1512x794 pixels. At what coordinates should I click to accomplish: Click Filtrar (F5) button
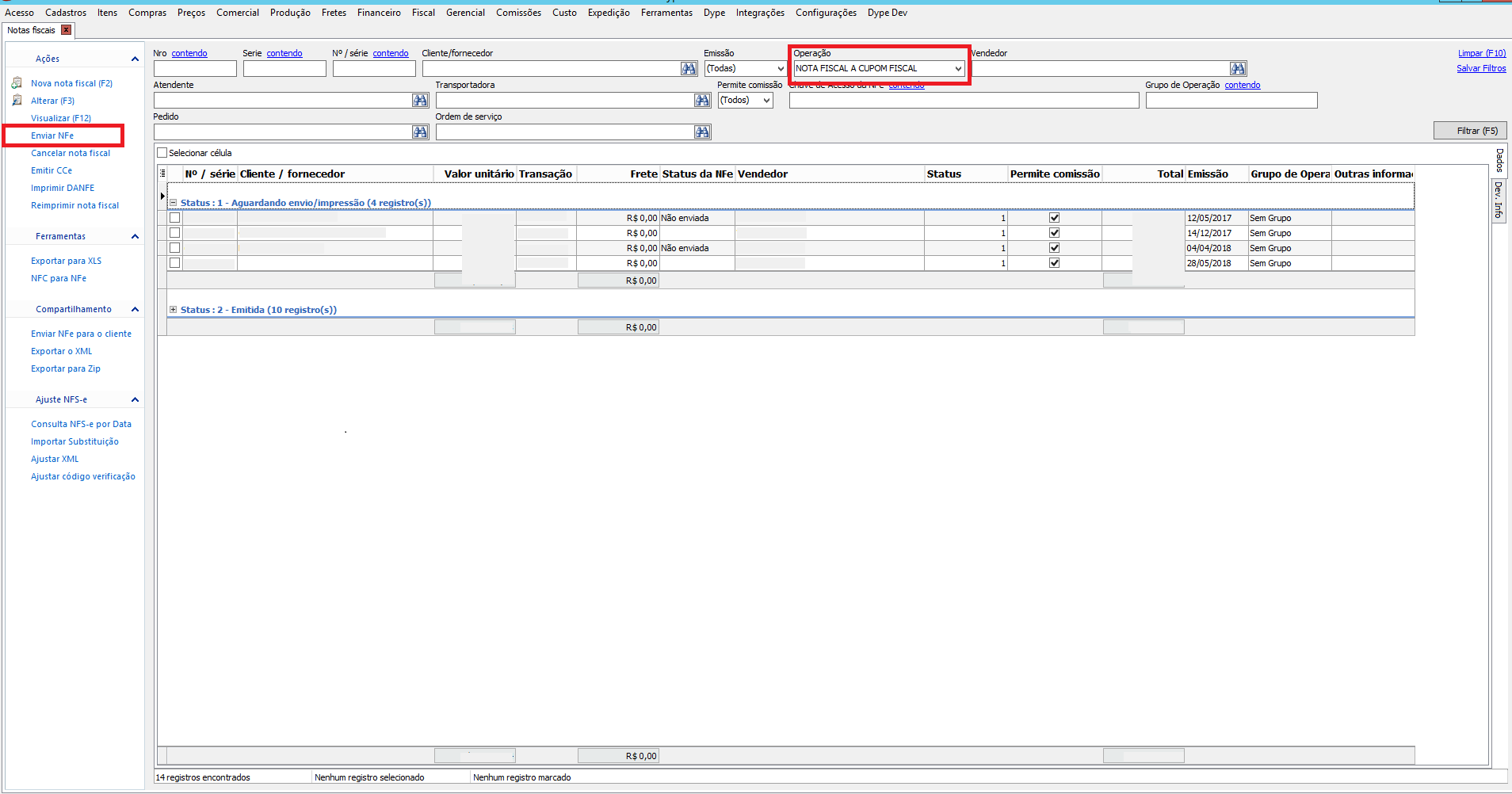(x=1470, y=131)
